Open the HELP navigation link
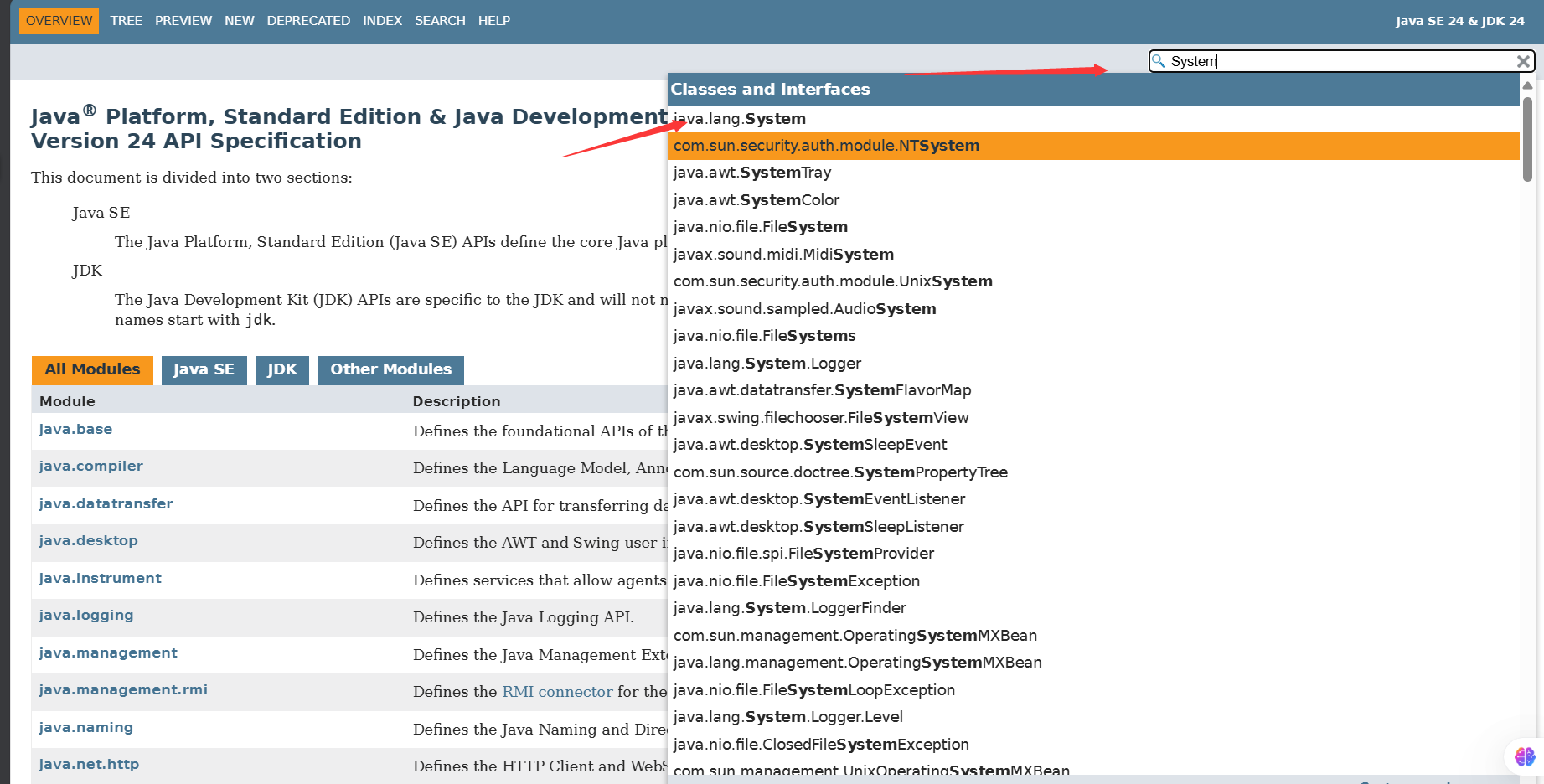Screen dimensions: 1544x784 (x=494, y=21)
